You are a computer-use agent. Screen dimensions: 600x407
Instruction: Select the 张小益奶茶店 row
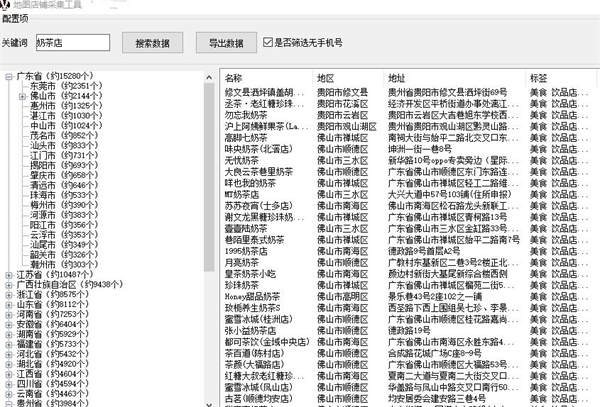tap(408, 330)
